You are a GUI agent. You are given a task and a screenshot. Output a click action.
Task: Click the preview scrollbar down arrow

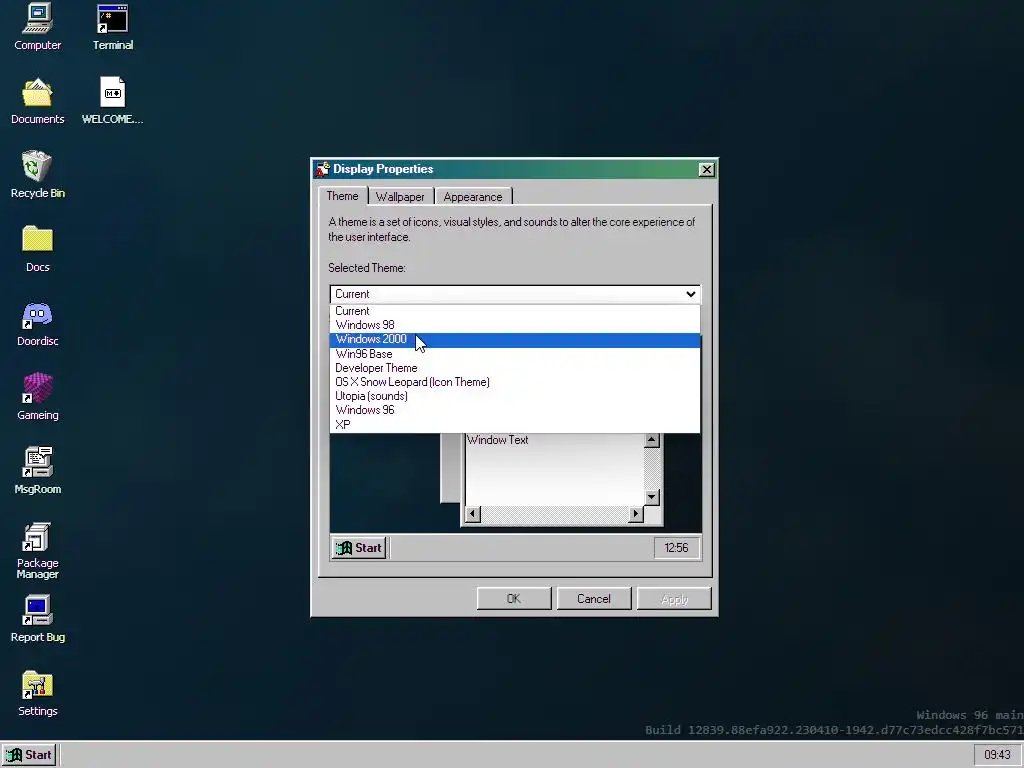651,498
